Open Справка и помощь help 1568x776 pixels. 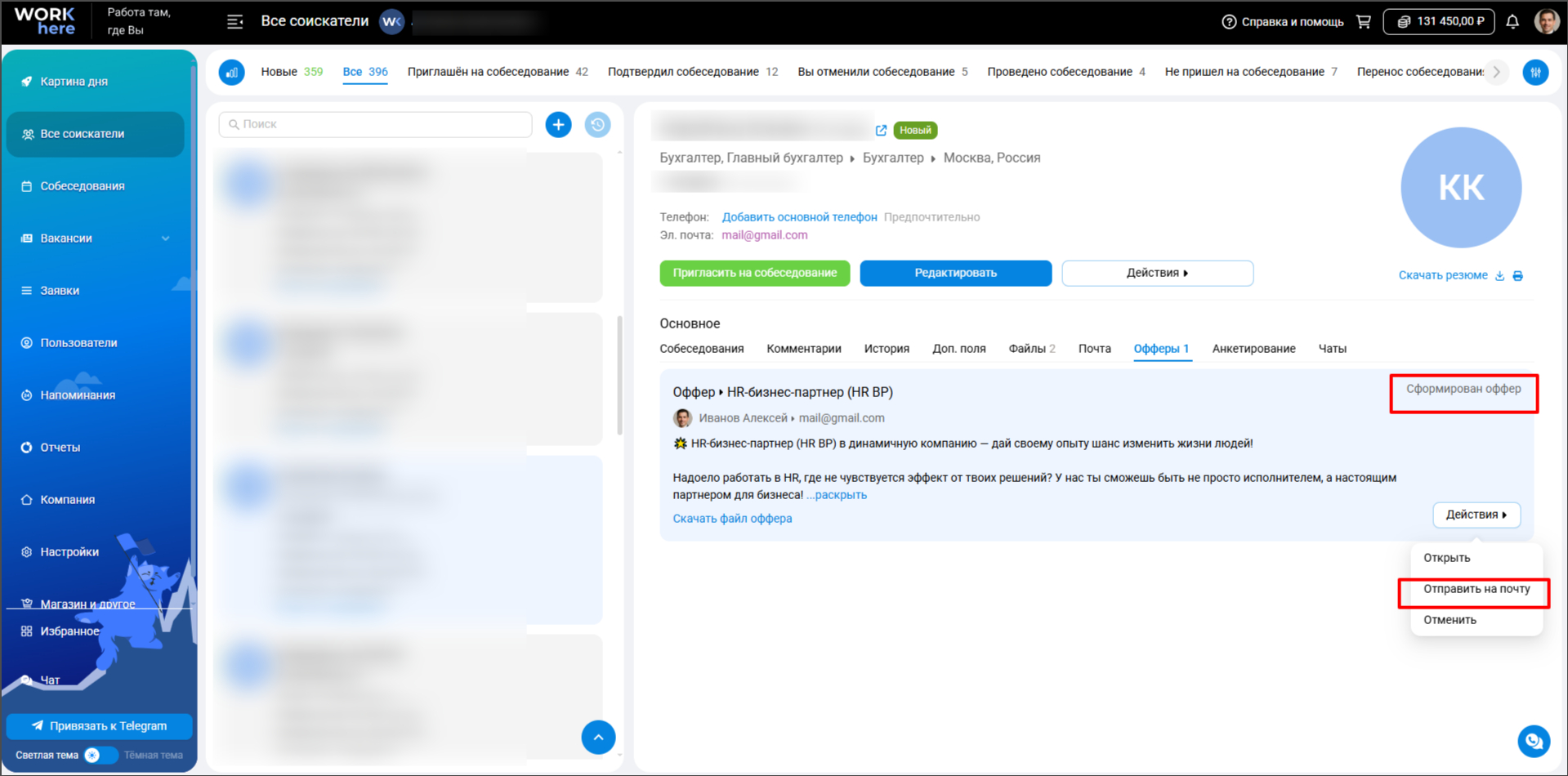[1283, 22]
